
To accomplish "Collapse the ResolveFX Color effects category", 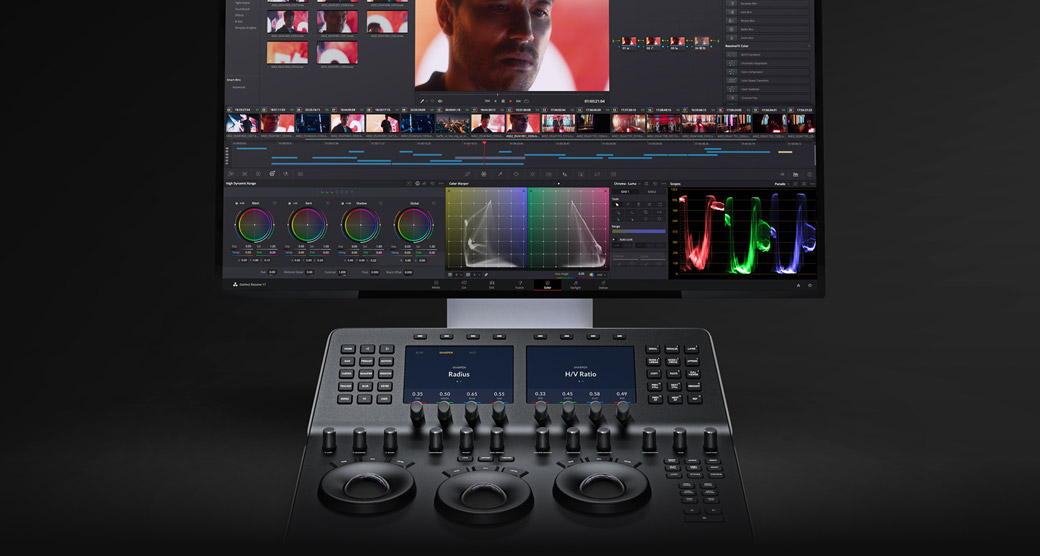I will point(809,46).
